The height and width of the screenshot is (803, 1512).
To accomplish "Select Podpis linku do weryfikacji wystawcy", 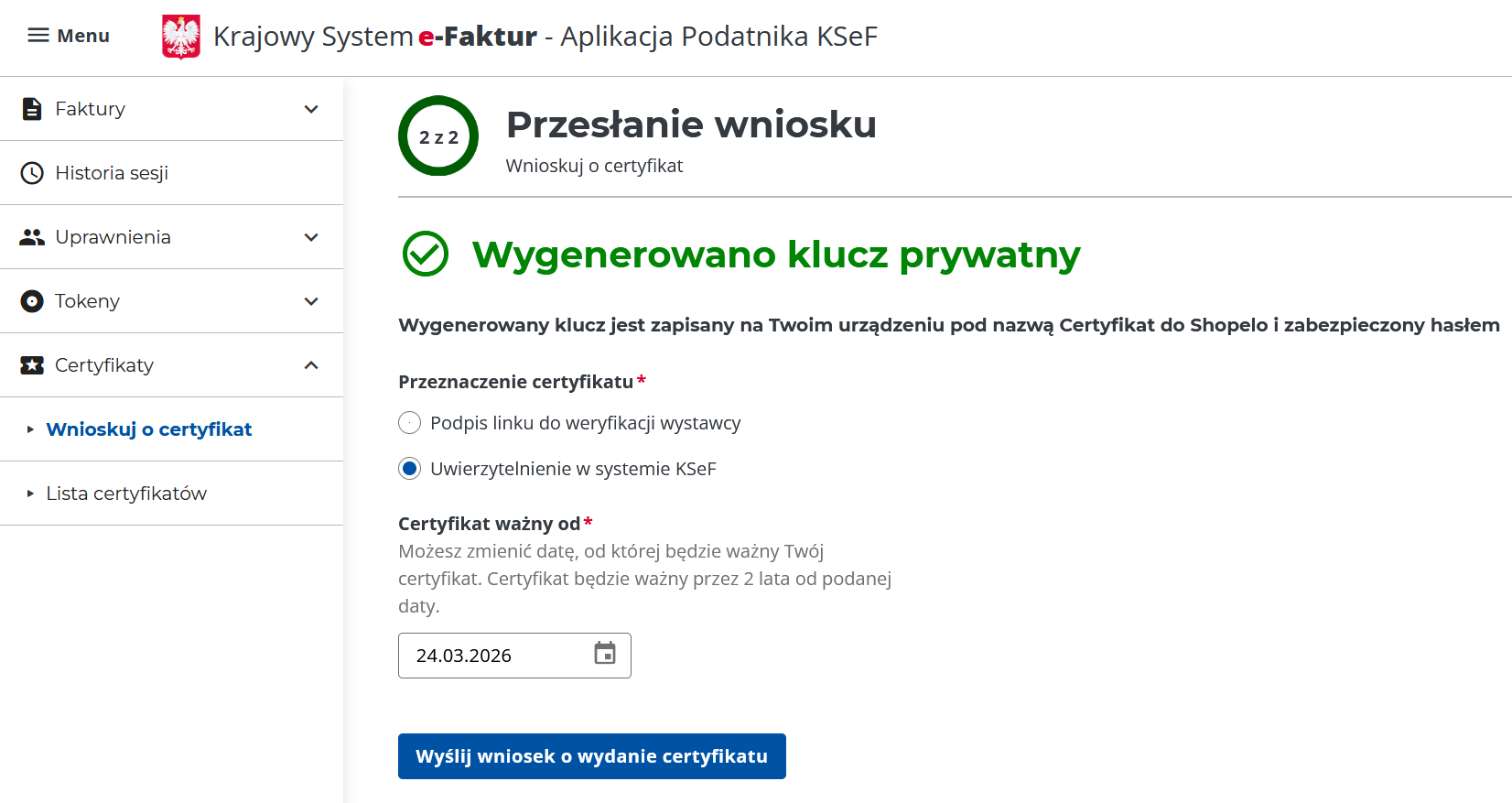I will 410,423.
